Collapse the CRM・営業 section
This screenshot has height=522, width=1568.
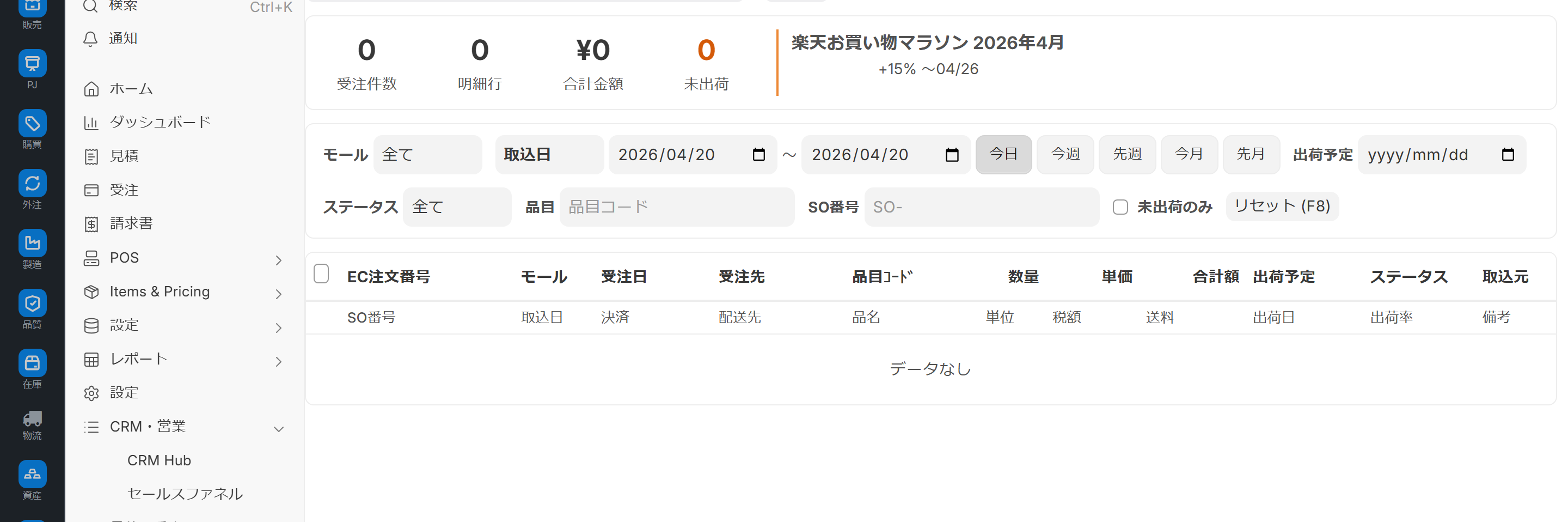(278, 429)
